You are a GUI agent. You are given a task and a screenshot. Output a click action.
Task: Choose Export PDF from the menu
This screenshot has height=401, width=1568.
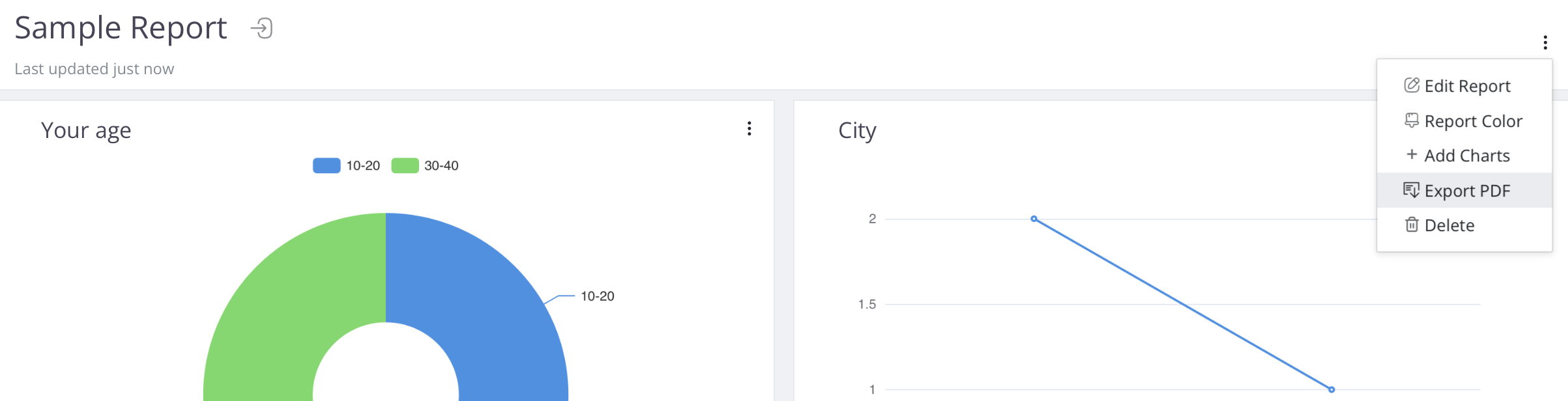(x=1466, y=191)
